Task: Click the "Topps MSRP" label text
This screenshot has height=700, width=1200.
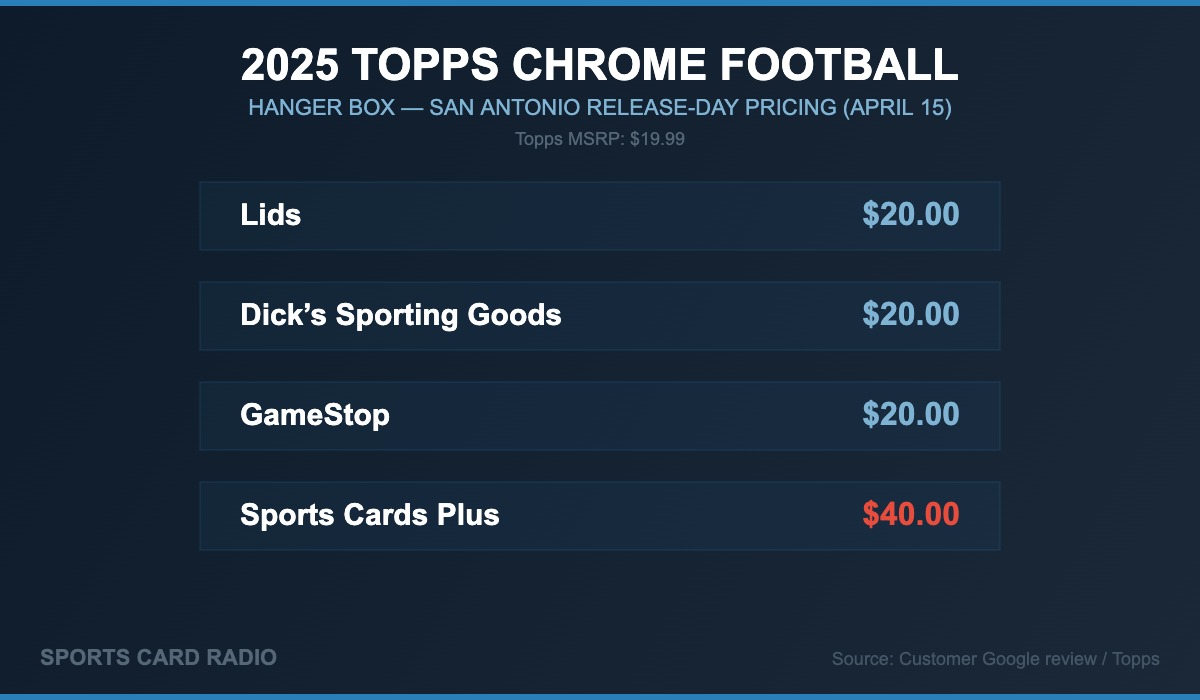Action: [x=569, y=139]
